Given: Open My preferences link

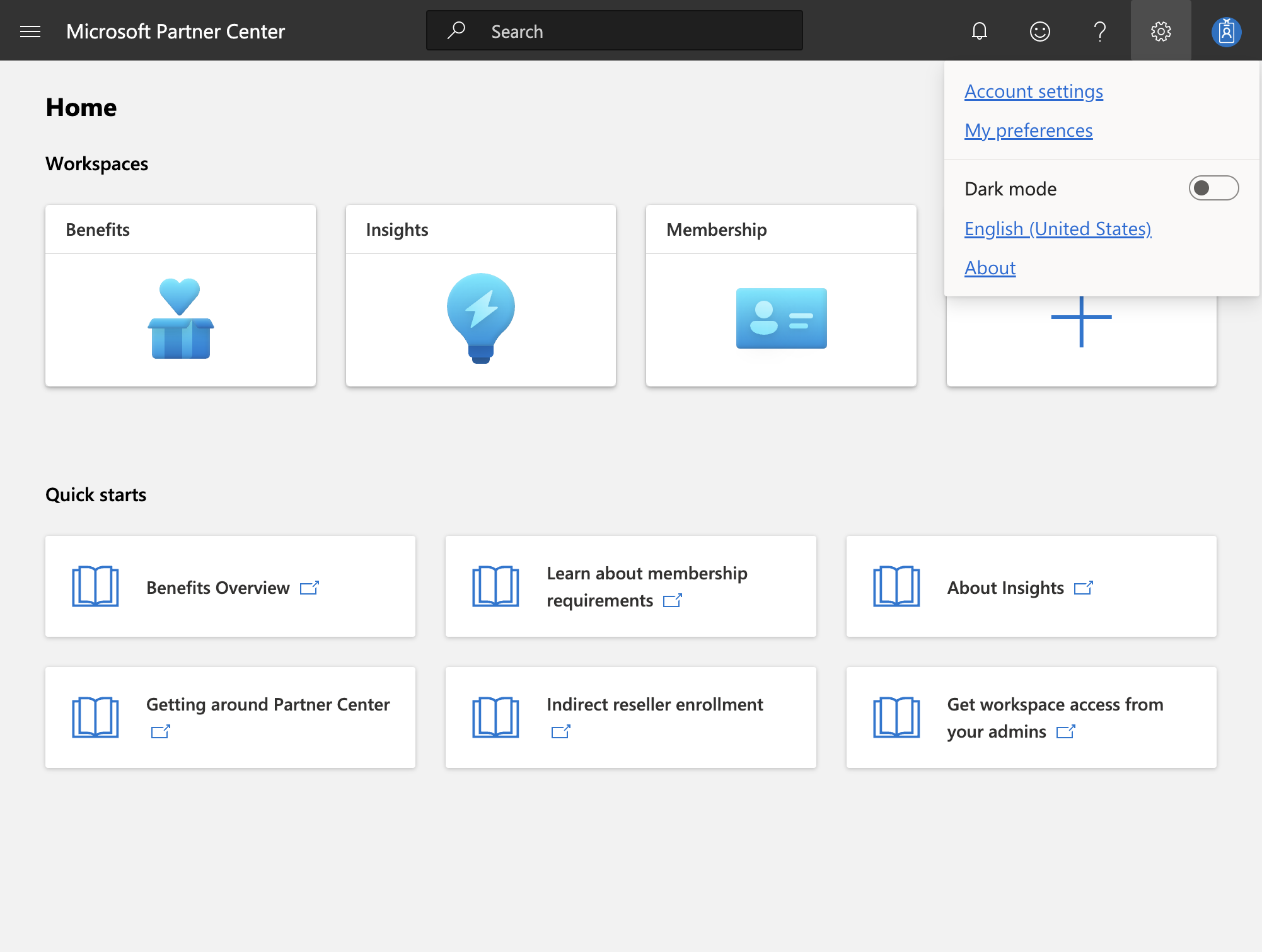Looking at the screenshot, I should pyautogui.click(x=1028, y=131).
